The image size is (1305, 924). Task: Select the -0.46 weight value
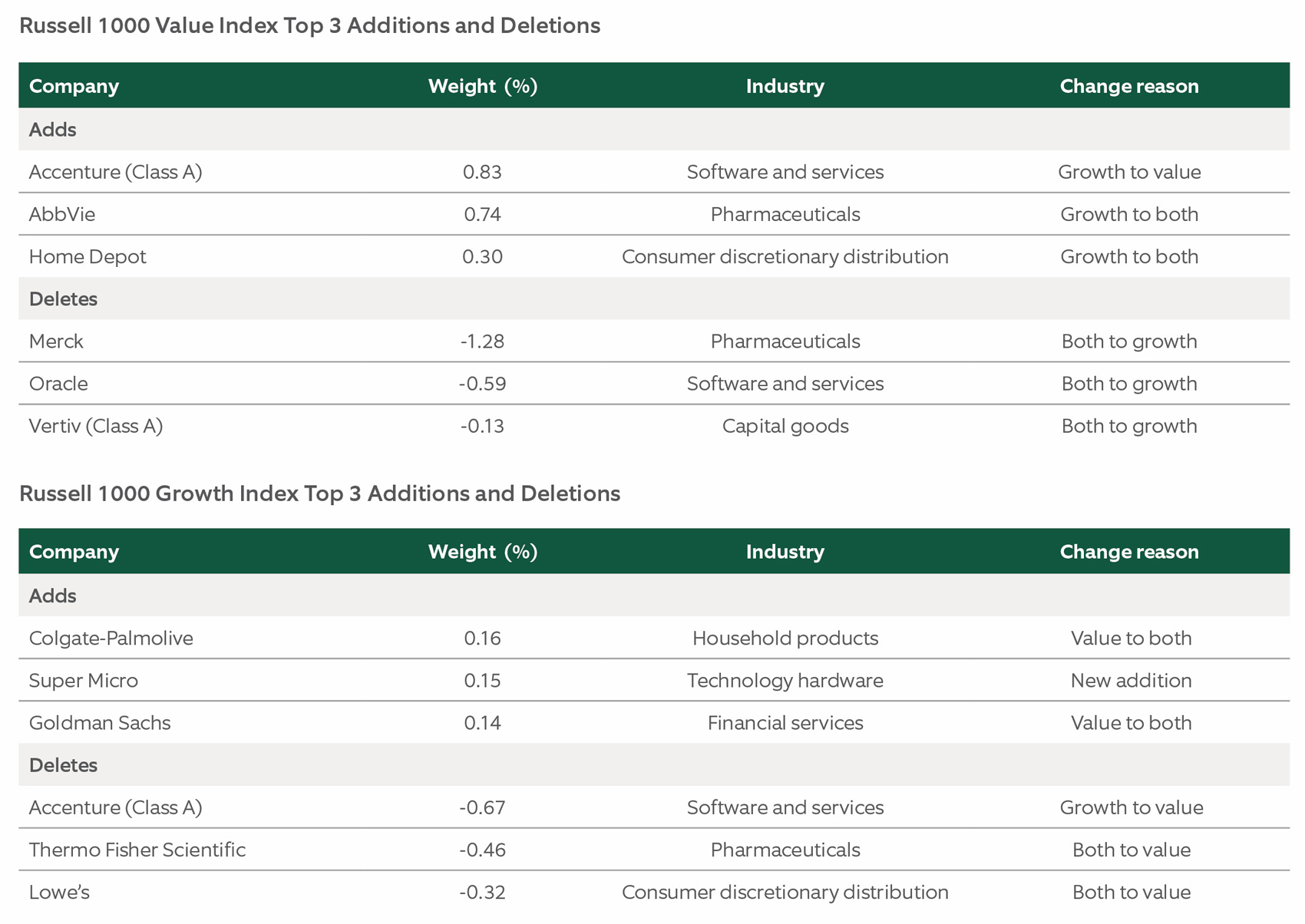483,850
